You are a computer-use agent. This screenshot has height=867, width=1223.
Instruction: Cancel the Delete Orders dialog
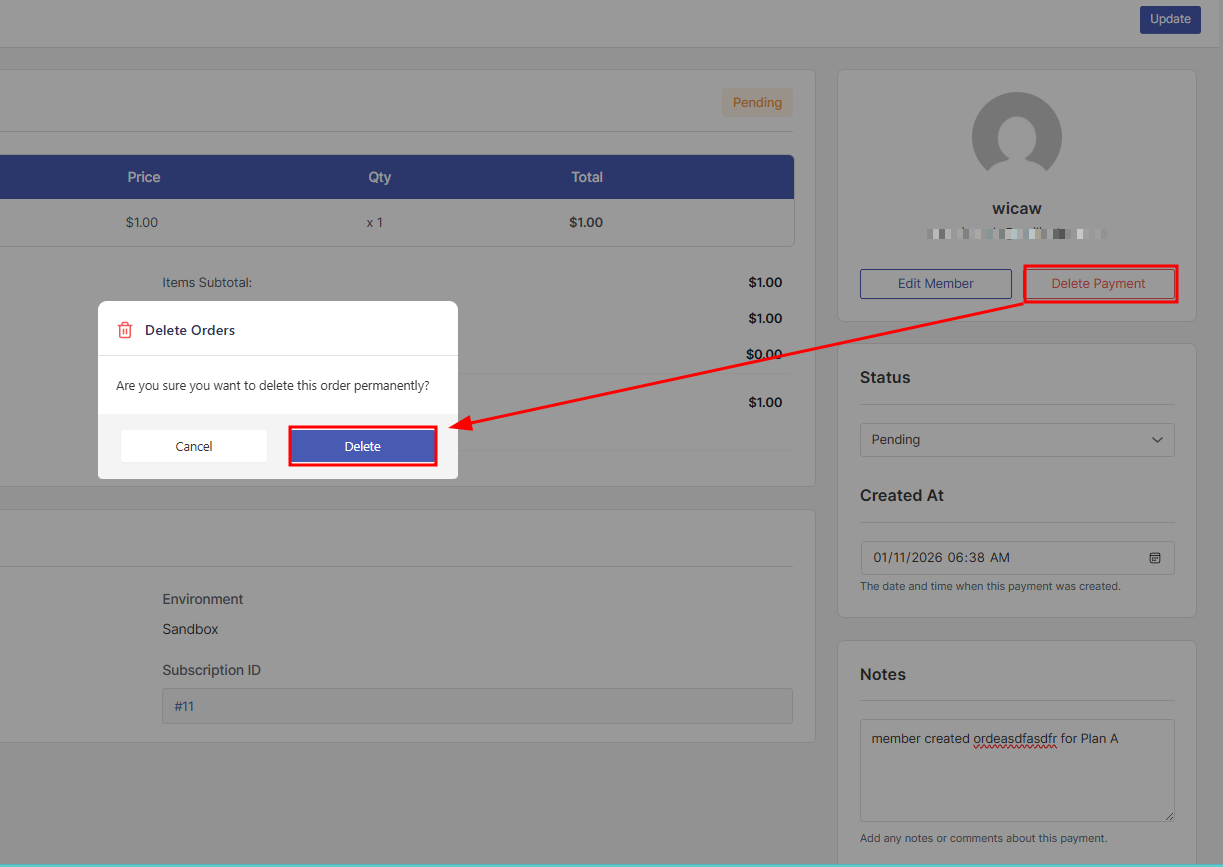click(193, 445)
